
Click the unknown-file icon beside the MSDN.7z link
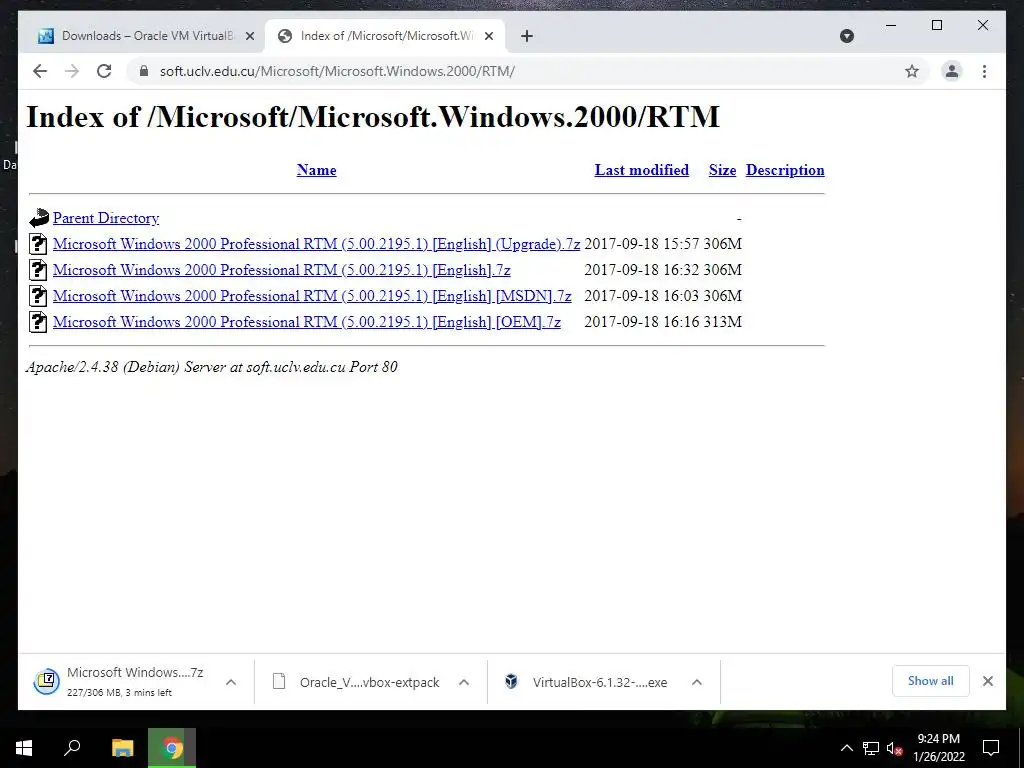click(39, 296)
